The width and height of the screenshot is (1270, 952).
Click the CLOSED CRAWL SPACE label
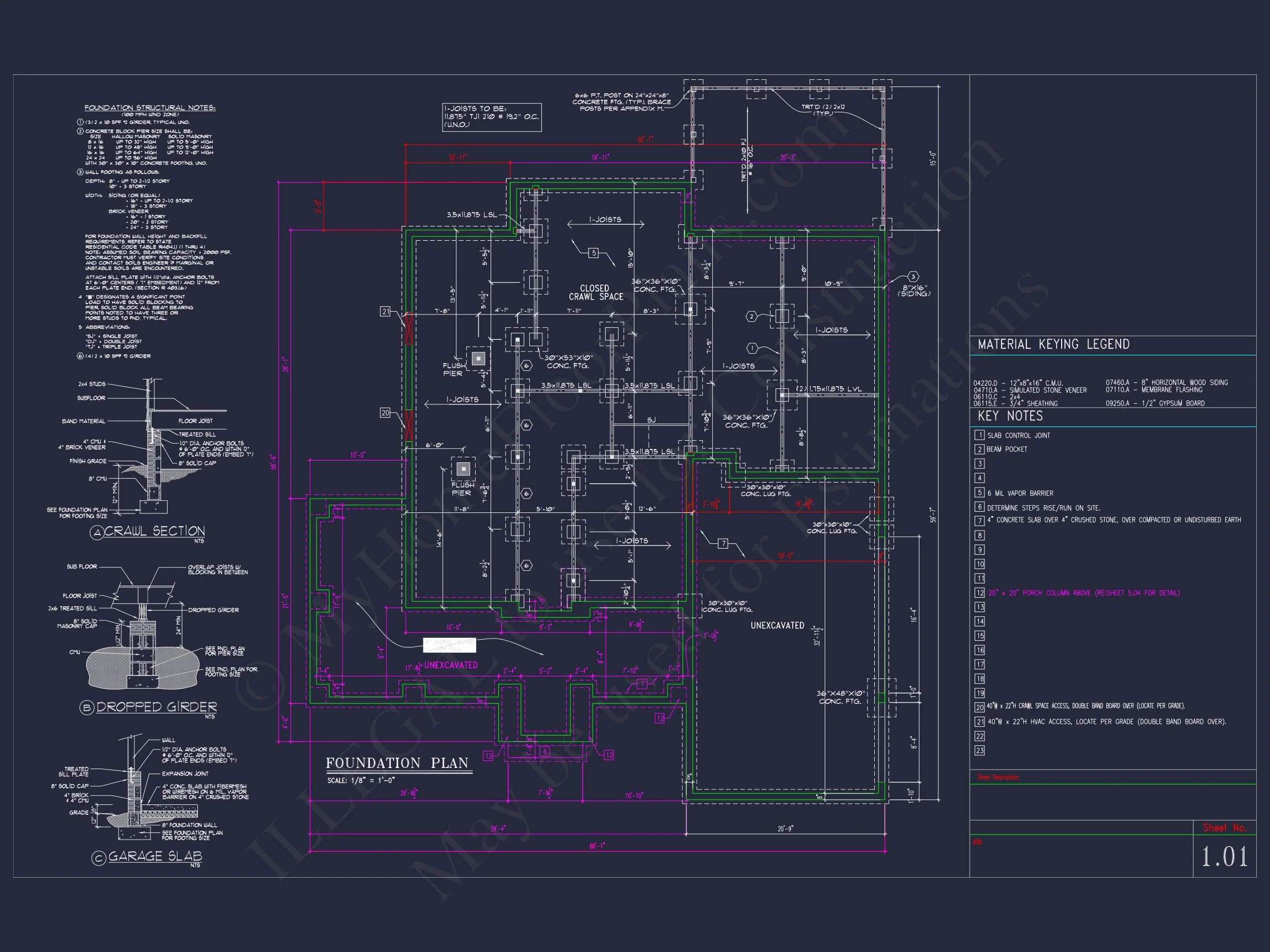click(x=595, y=292)
